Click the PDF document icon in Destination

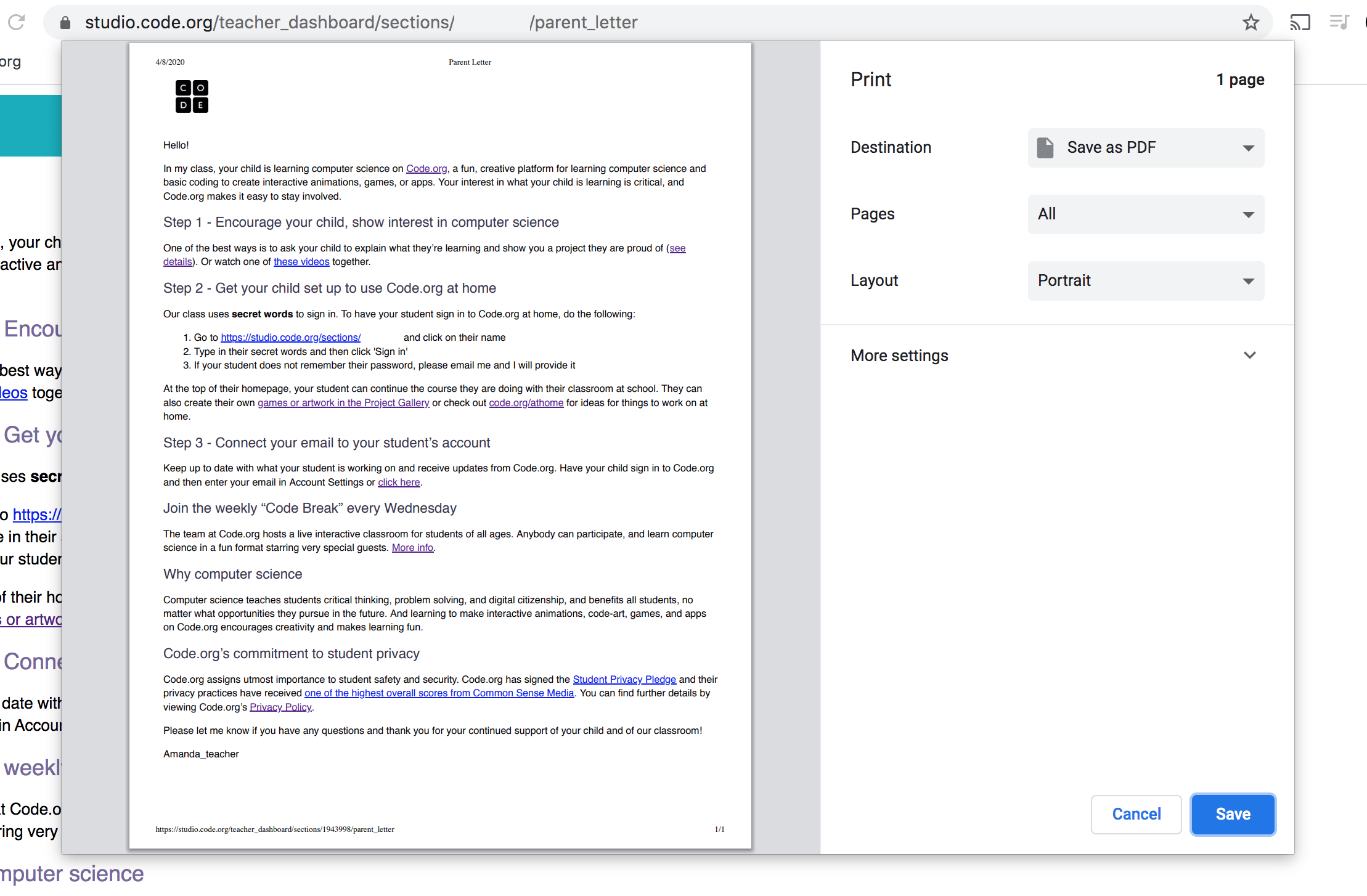[x=1045, y=148]
